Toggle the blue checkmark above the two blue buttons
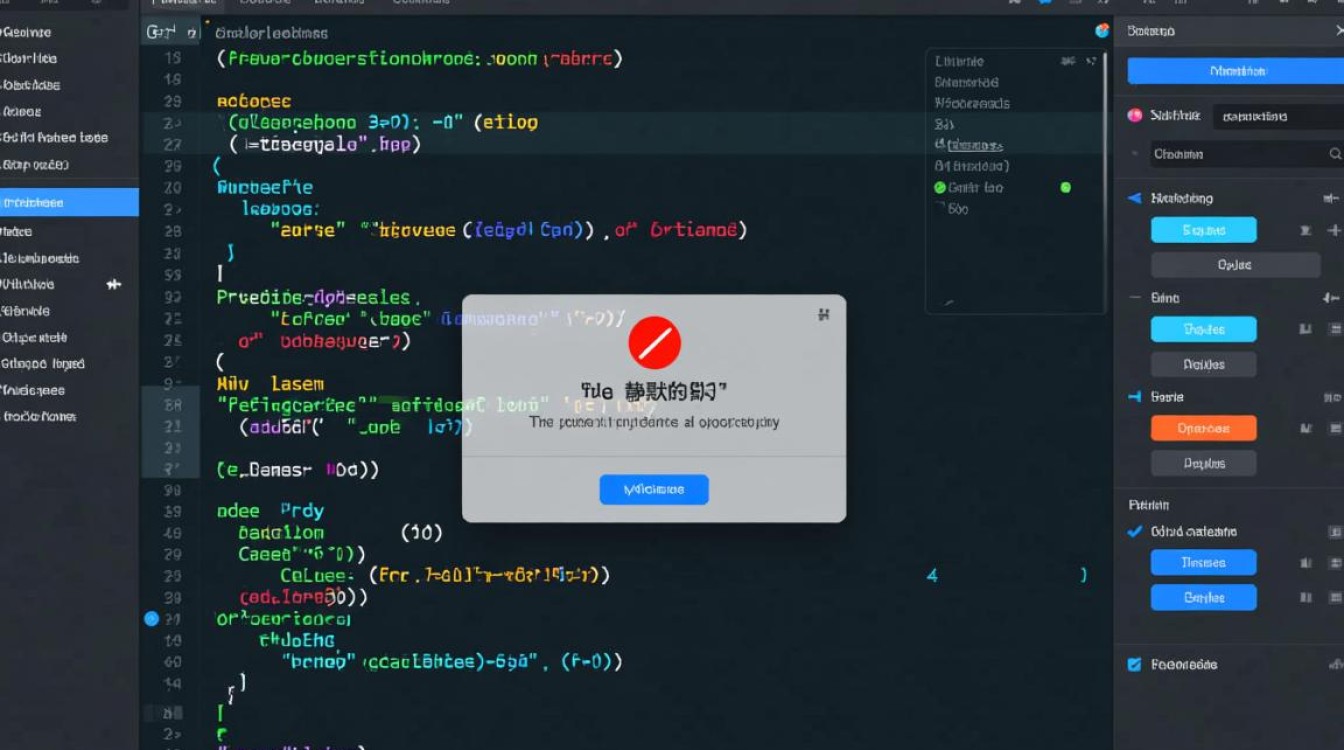The height and width of the screenshot is (750, 1344). click(x=1134, y=531)
